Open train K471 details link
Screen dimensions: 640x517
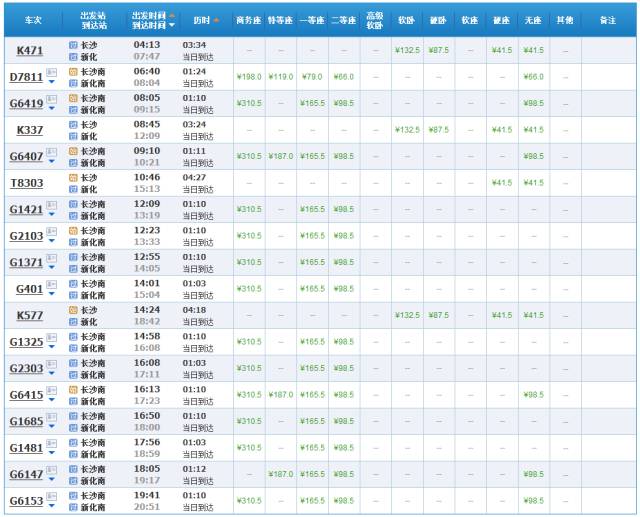(29, 51)
